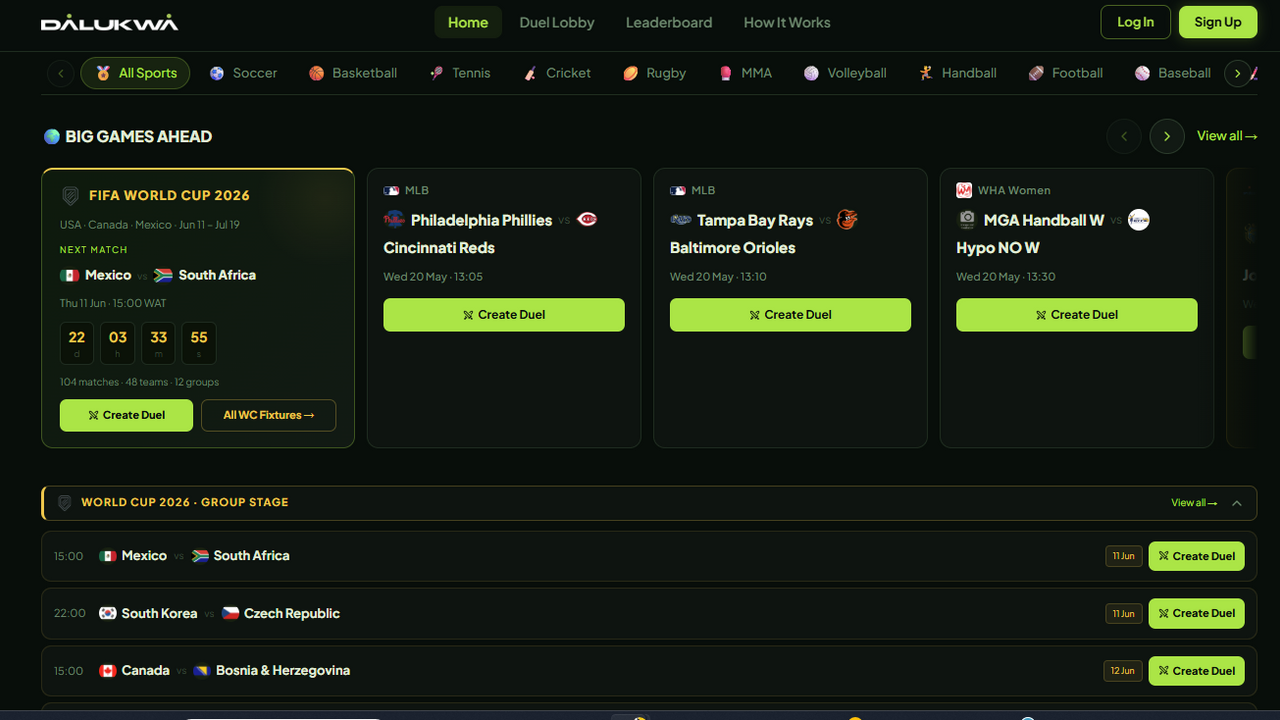Click the cricket bat icon
The height and width of the screenshot is (720, 1280).
tap(530, 73)
